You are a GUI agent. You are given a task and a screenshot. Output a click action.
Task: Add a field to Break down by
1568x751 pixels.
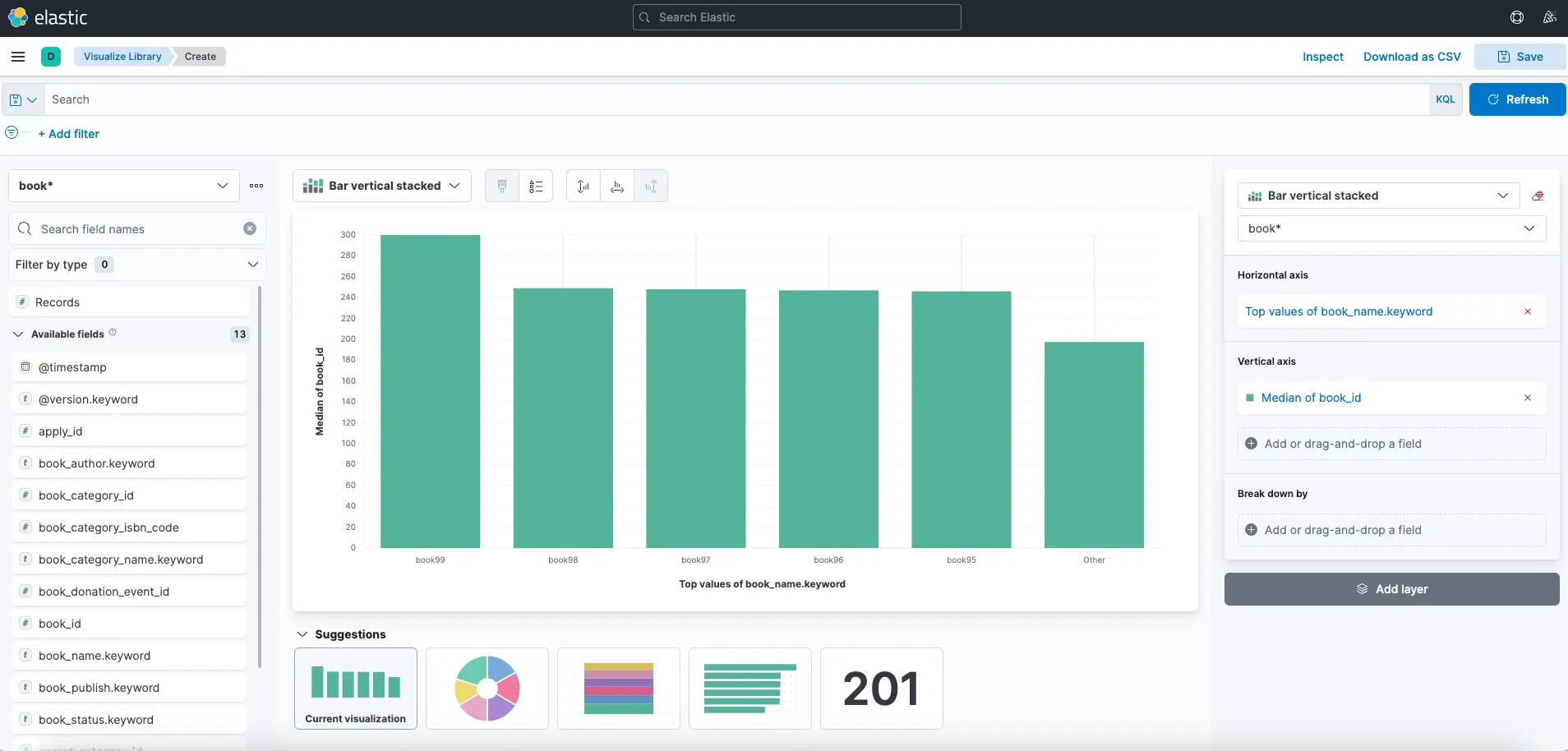[x=1392, y=530]
